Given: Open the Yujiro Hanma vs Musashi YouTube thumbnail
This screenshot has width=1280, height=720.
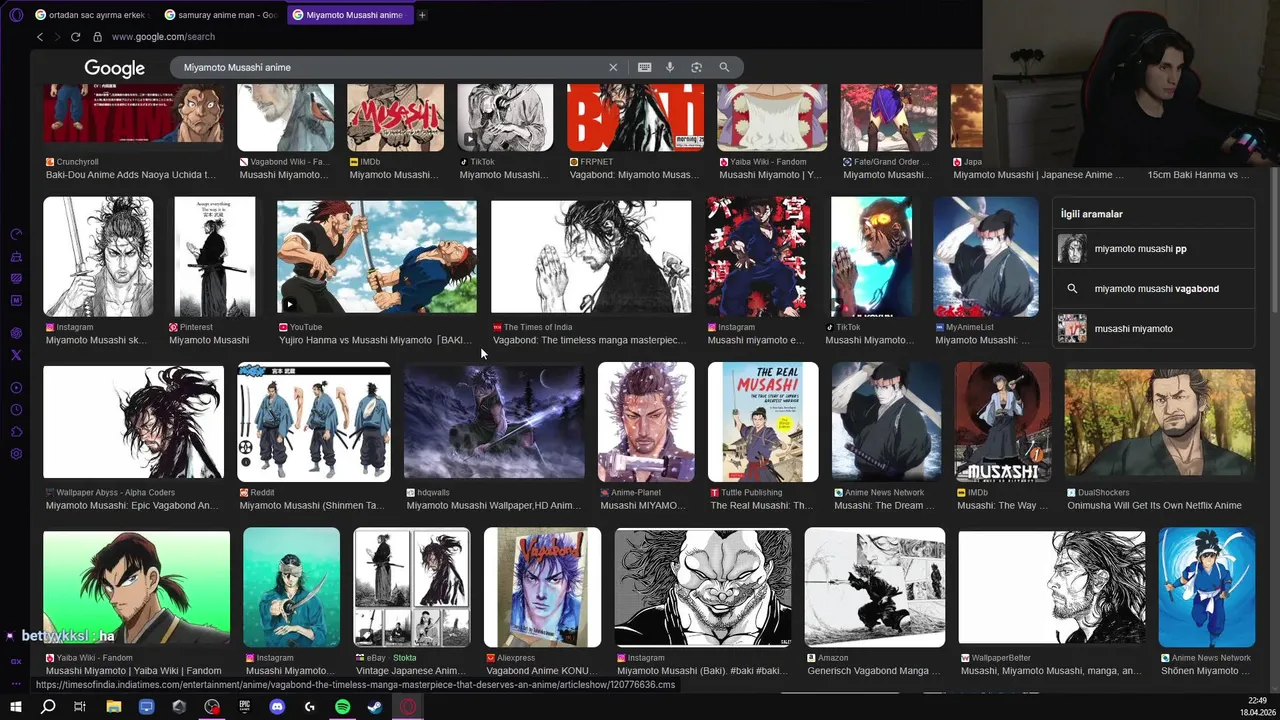Looking at the screenshot, I should [x=377, y=257].
